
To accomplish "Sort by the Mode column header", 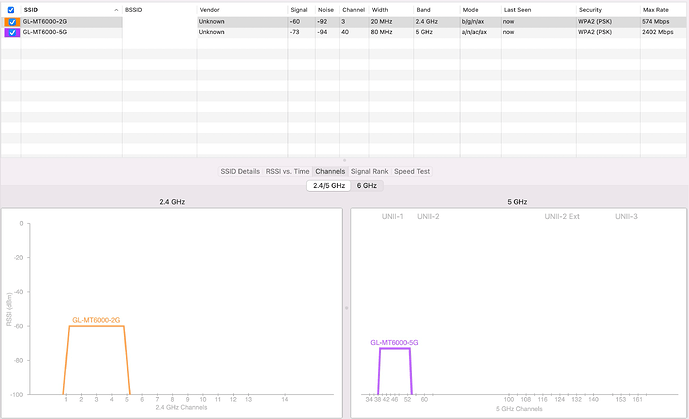I will tap(470, 10).
